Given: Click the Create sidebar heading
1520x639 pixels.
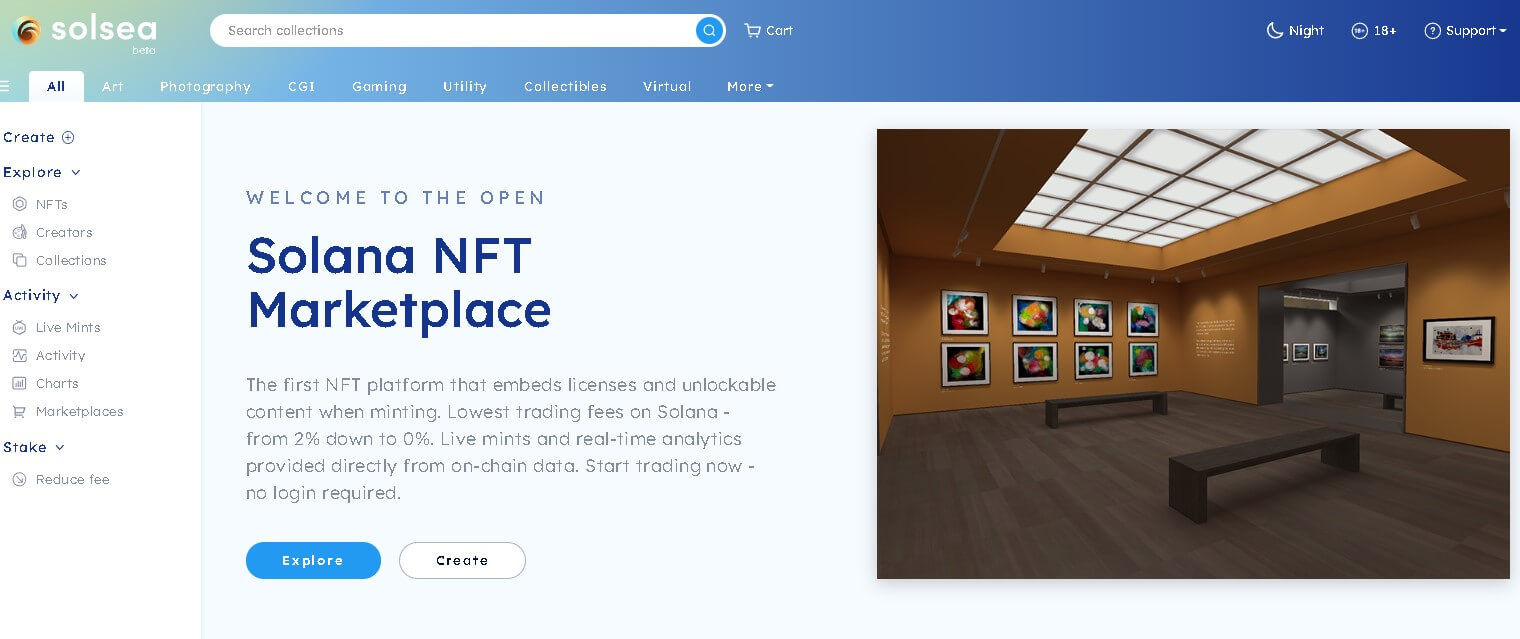Looking at the screenshot, I should click(29, 138).
